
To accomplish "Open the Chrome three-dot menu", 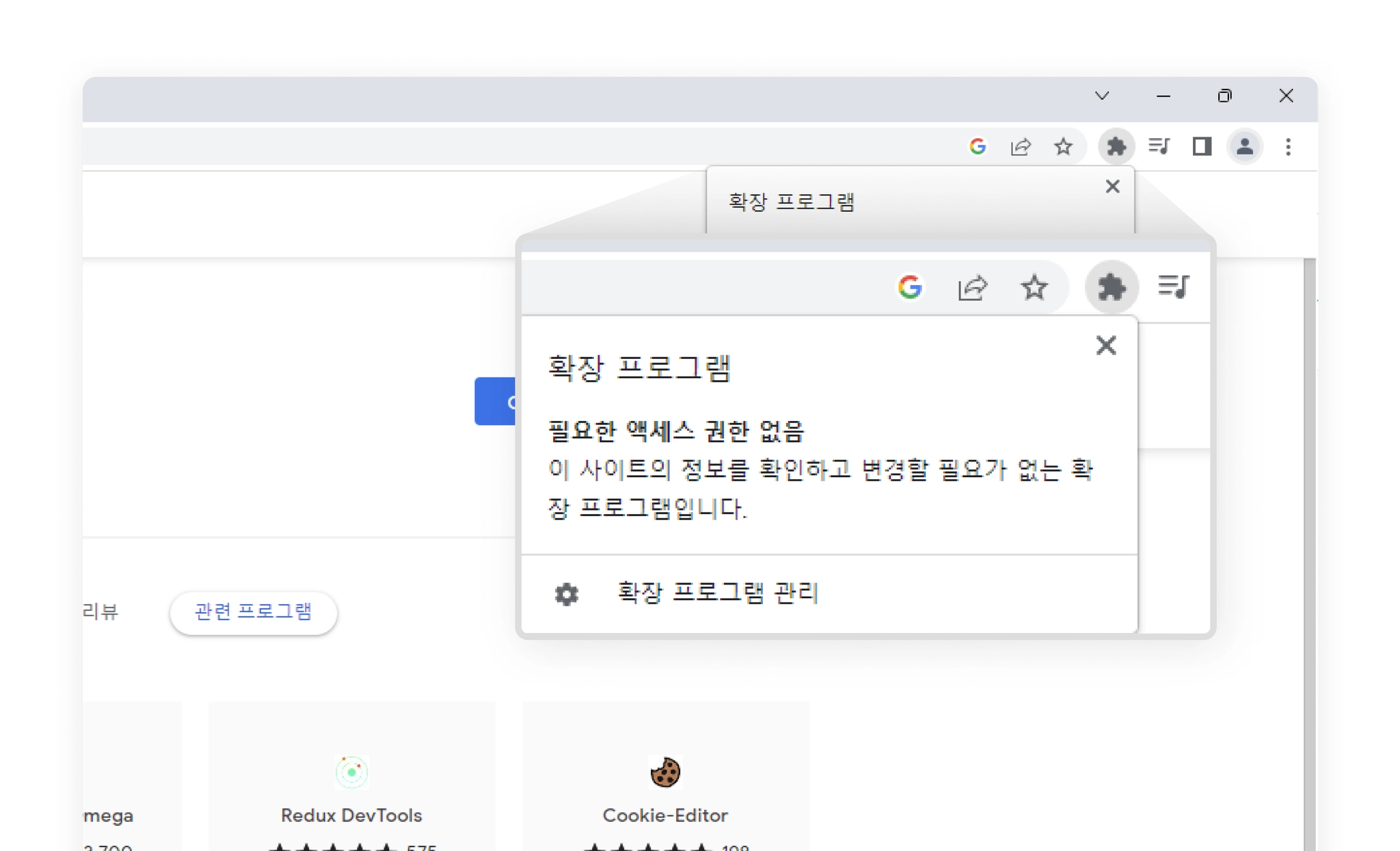I will [x=1288, y=146].
